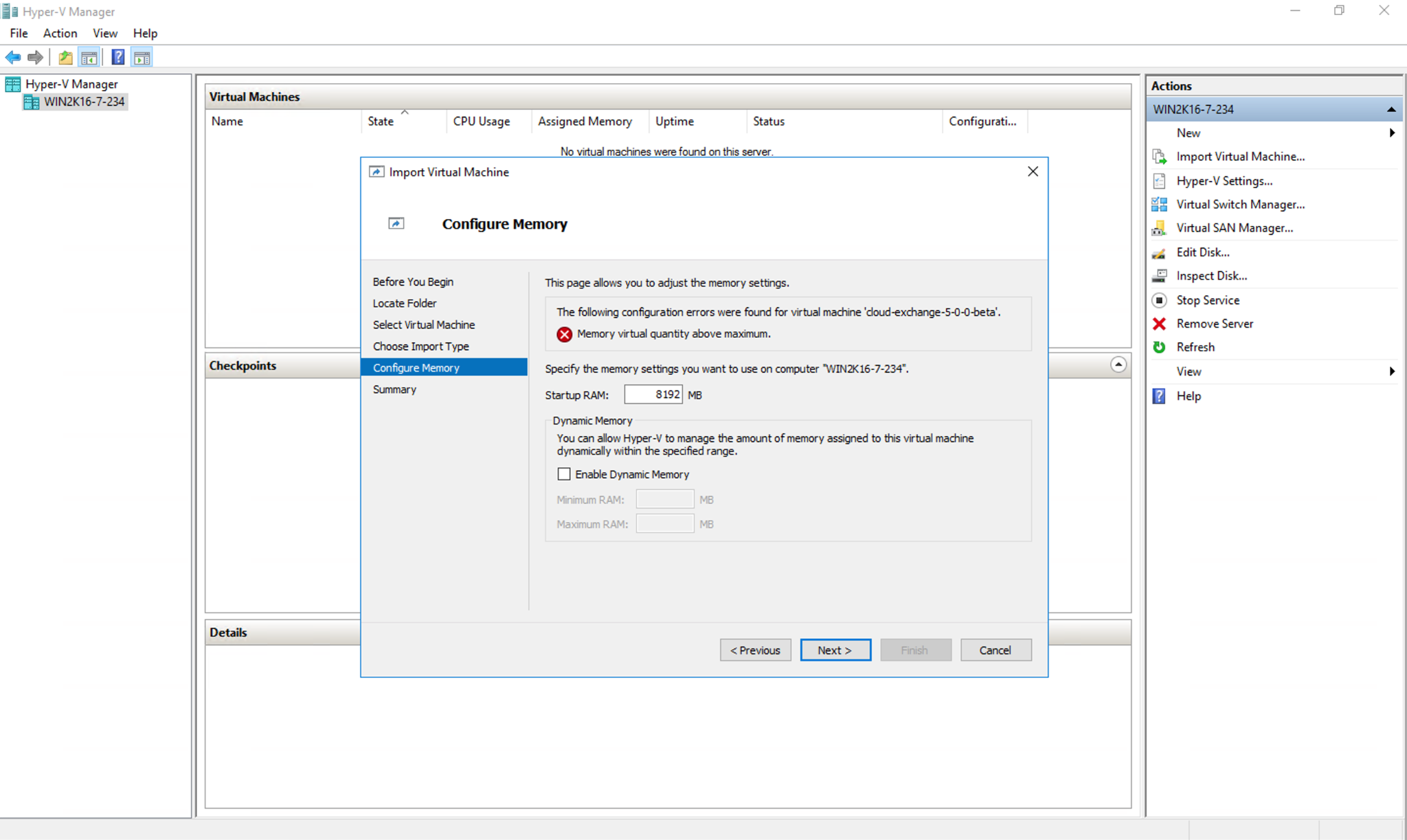Go to Before You Begin wizard step
The width and height of the screenshot is (1407, 840).
(x=413, y=282)
